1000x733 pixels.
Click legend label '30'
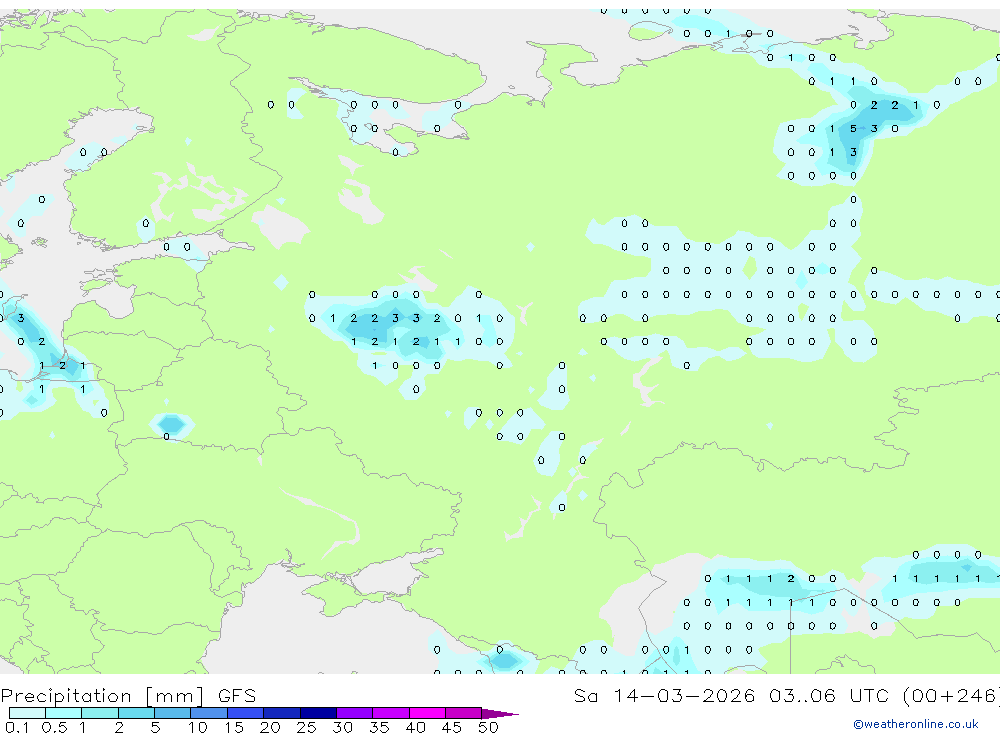342,727
